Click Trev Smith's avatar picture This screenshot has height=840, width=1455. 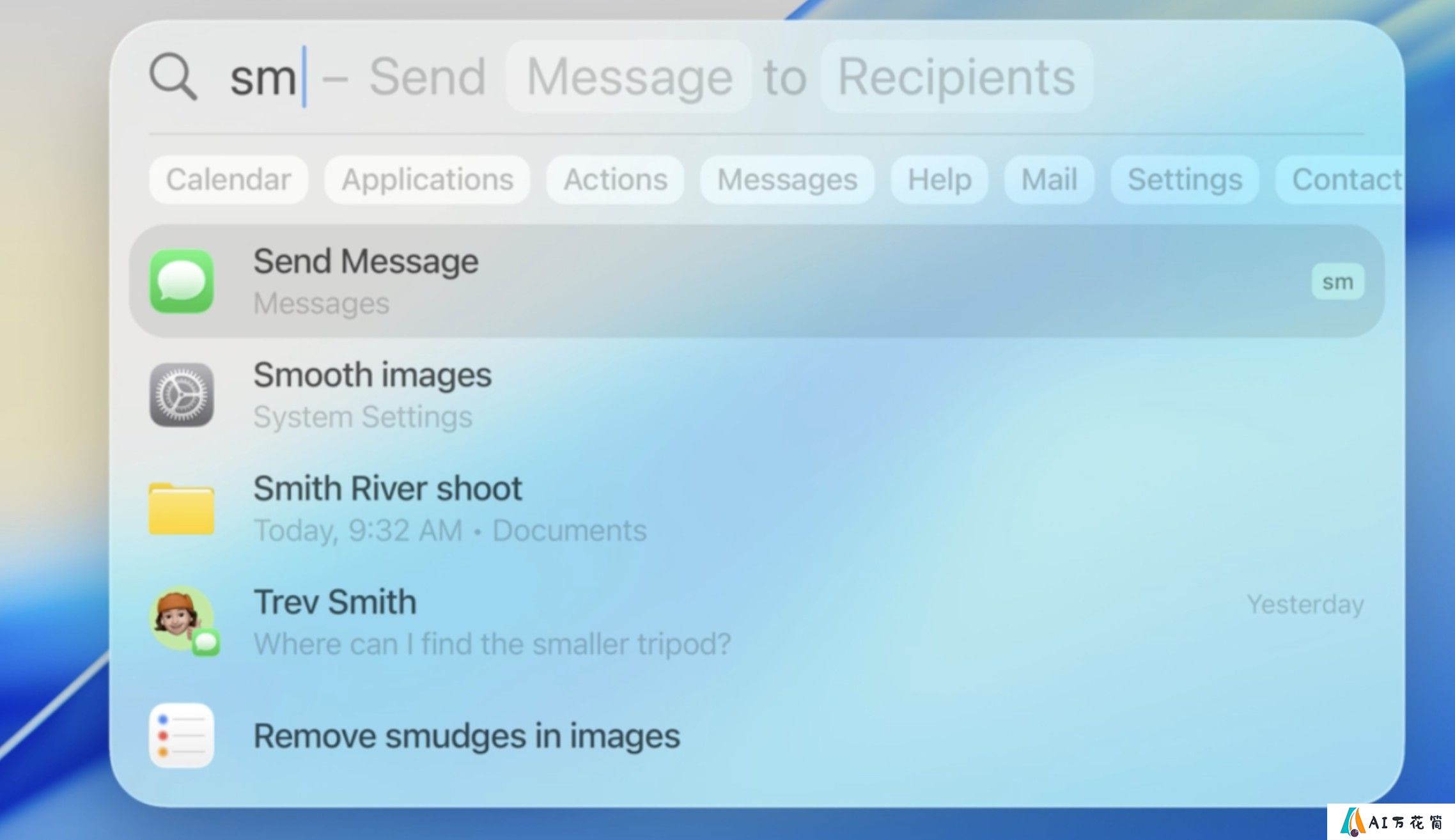pos(182,618)
